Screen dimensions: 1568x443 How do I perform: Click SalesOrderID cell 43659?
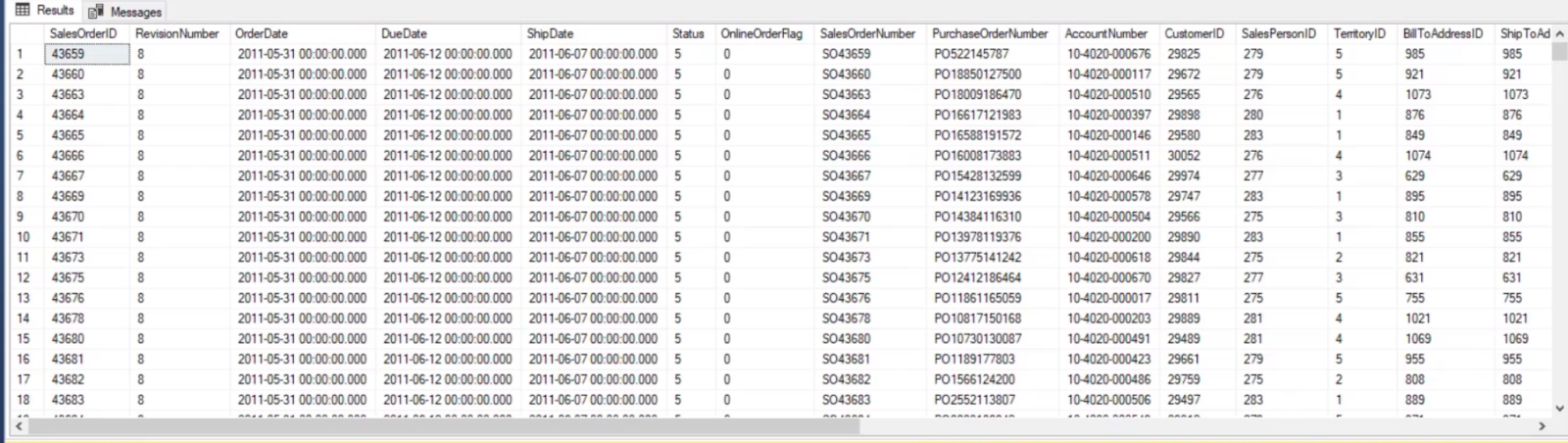pyautogui.click(x=86, y=54)
